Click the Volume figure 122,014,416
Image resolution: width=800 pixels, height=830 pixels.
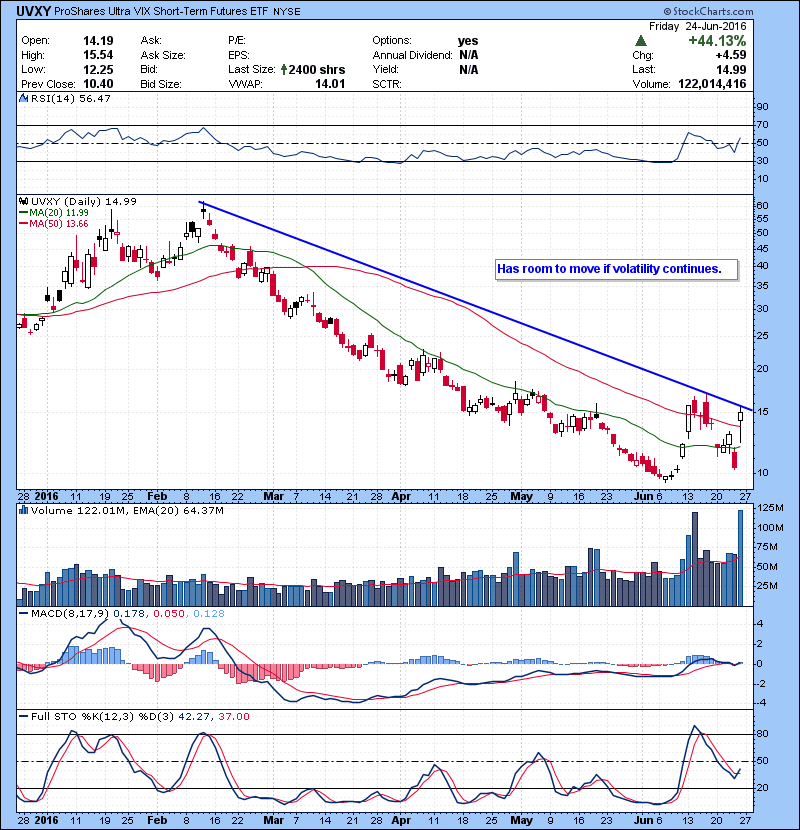(712, 84)
